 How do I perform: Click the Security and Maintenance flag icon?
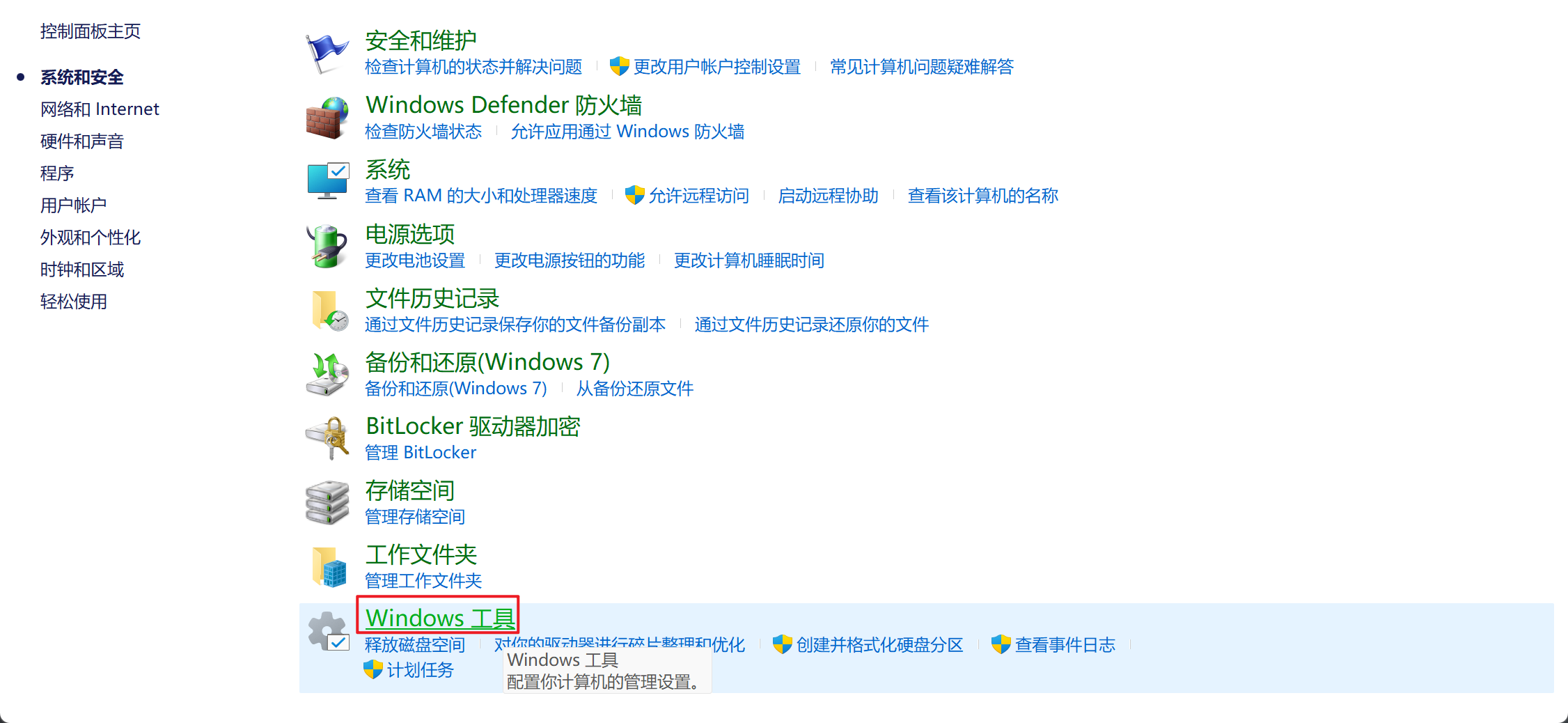[327, 53]
